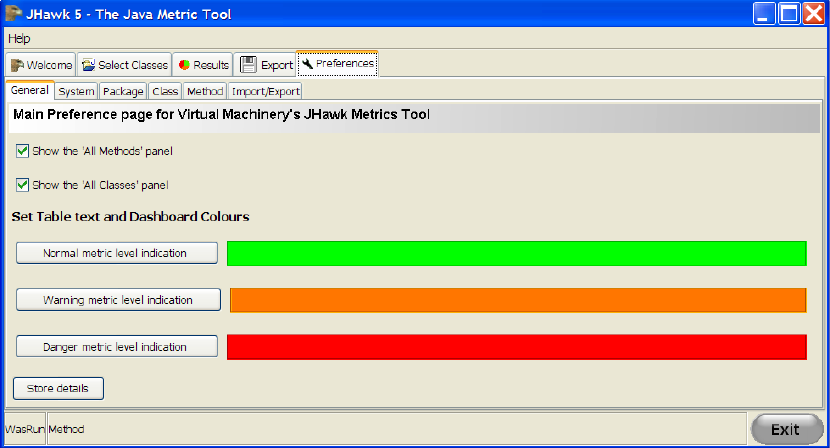Click the red-green circle Results icon

184,65
